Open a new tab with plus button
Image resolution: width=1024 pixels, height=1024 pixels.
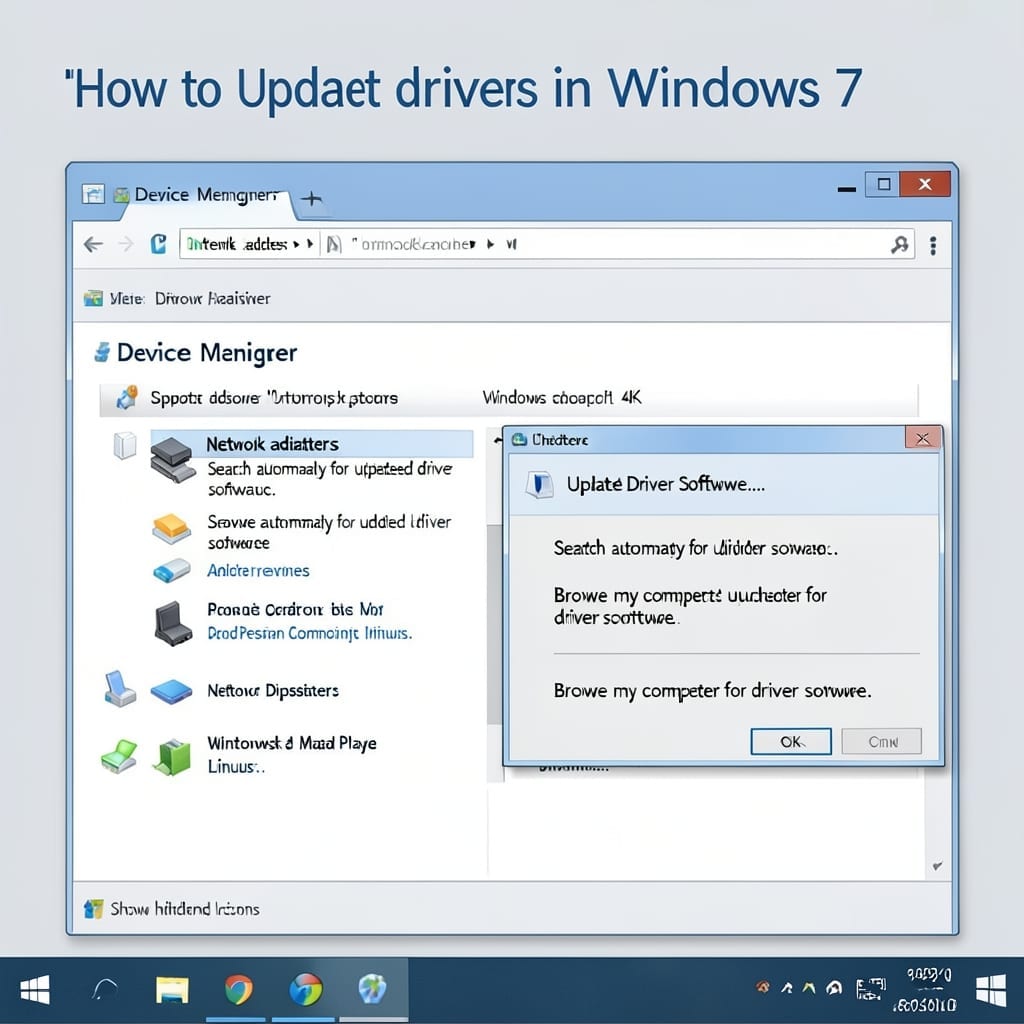312,199
